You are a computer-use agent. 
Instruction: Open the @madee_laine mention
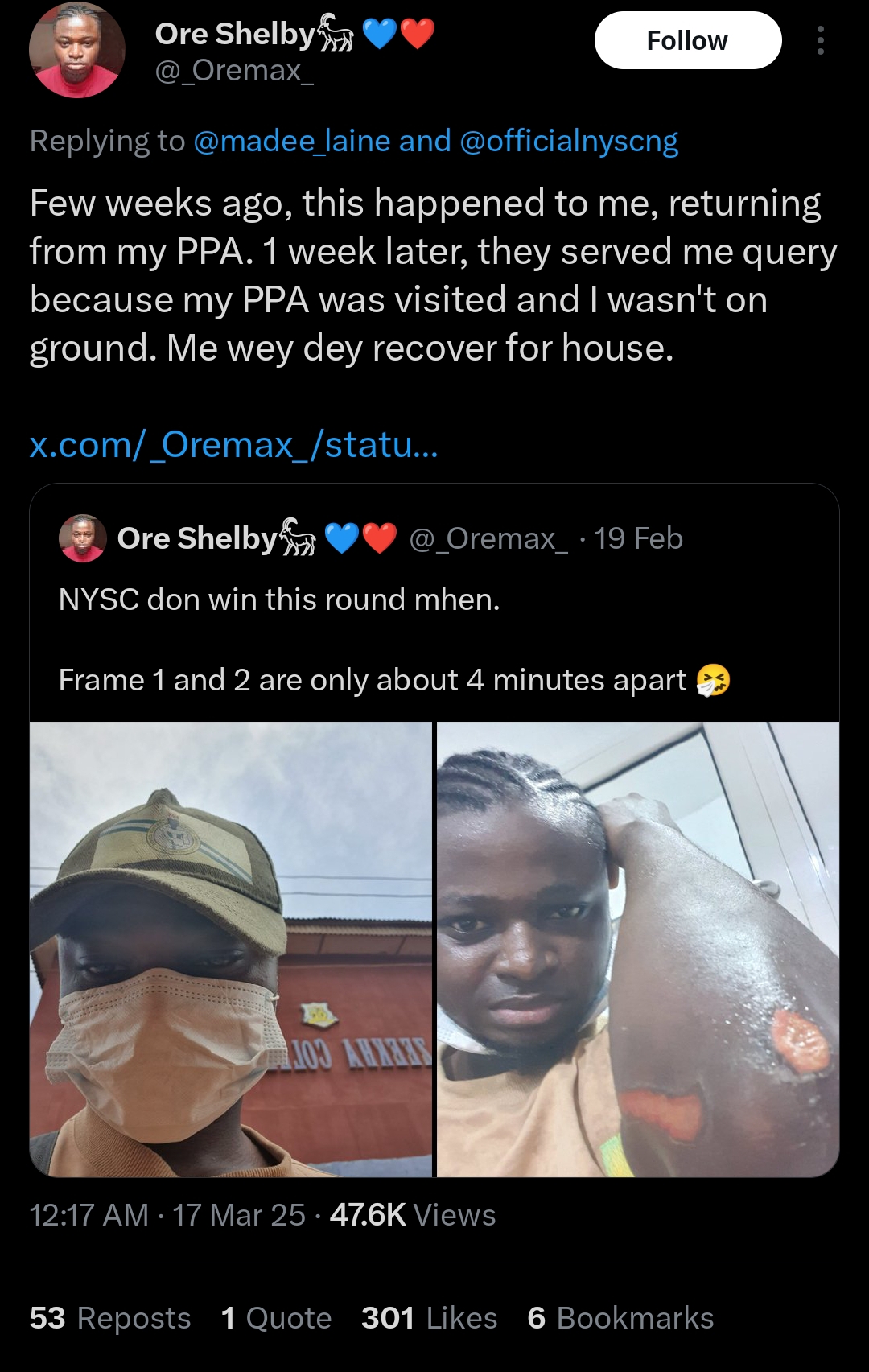pyautogui.click(x=292, y=141)
